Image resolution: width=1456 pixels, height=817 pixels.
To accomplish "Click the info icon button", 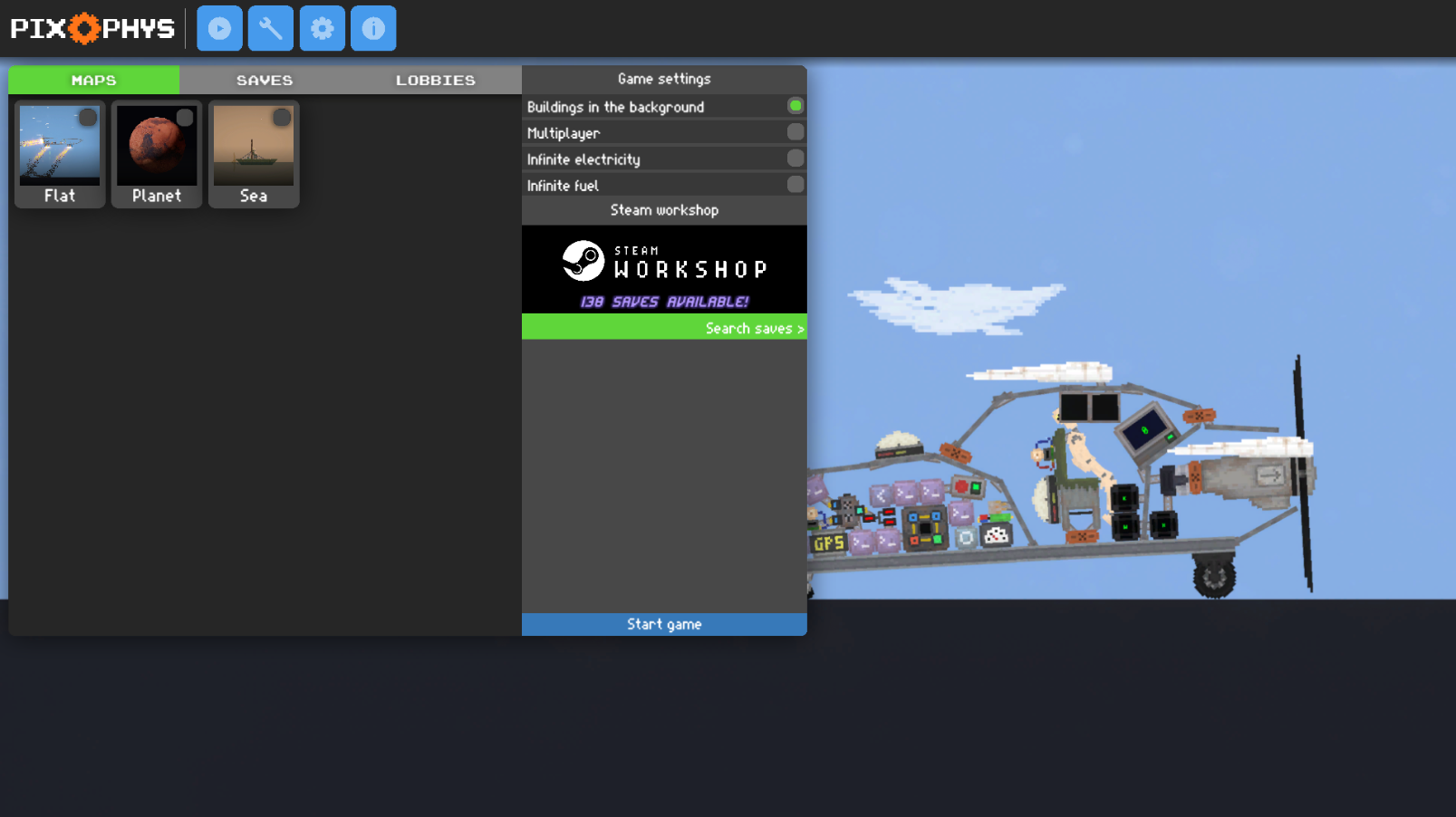I will pos(373,28).
